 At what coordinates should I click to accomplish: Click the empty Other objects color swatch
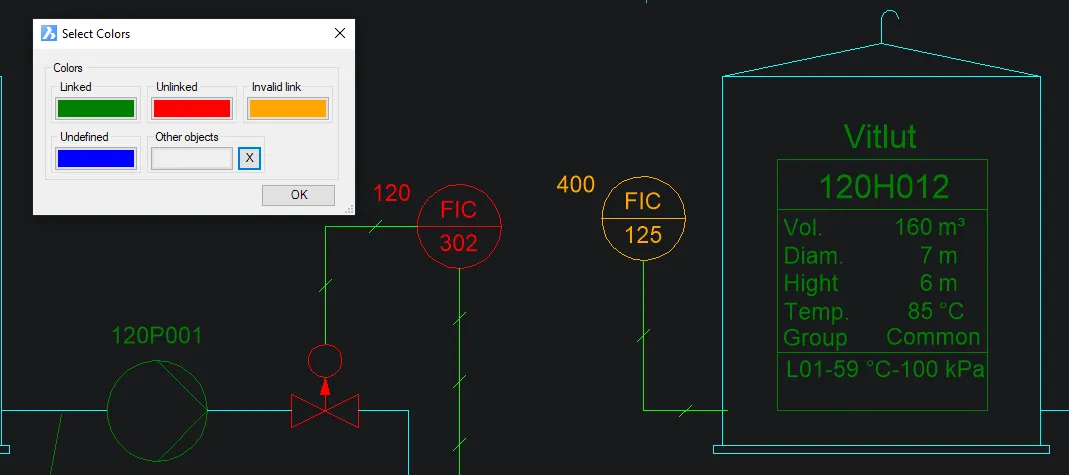pos(192,158)
